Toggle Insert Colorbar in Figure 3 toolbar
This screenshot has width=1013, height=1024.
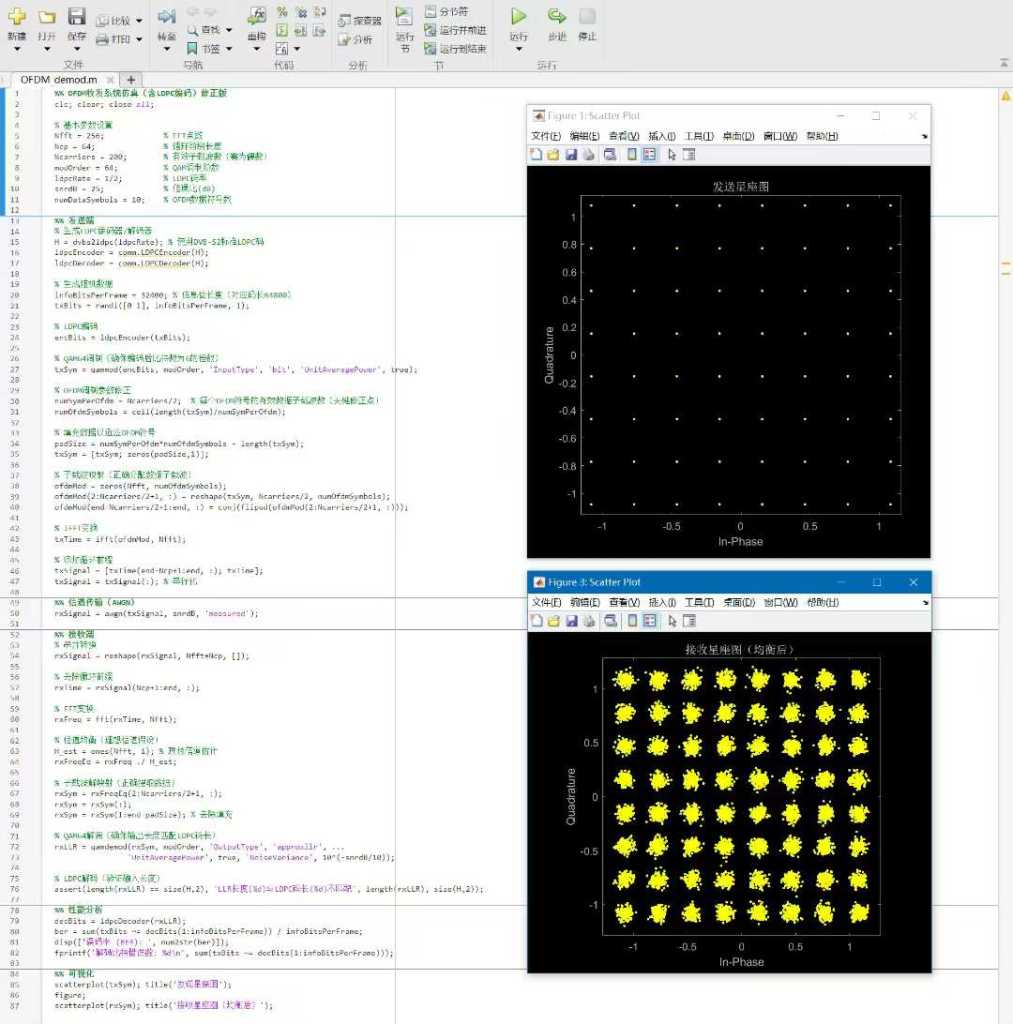tap(632, 621)
